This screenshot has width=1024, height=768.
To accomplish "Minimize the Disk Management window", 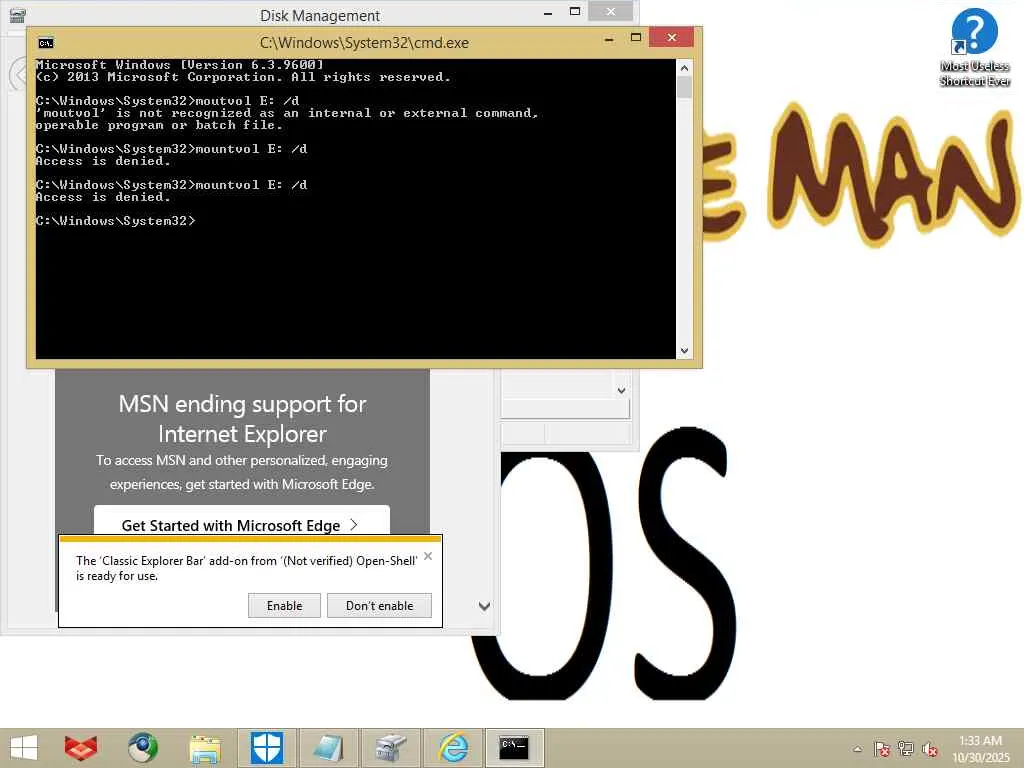I will coord(548,12).
